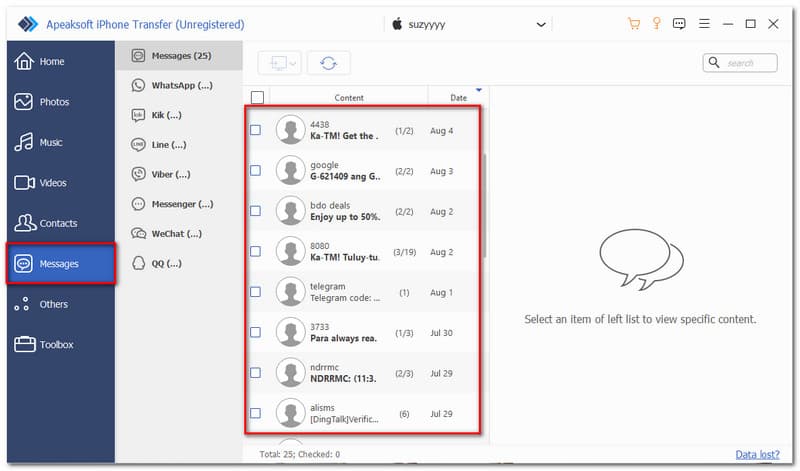Image resolution: width=800 pixels, height=471 pixels.
Task: Click the avatar of the telegram contact
Action: coord(290,292)
